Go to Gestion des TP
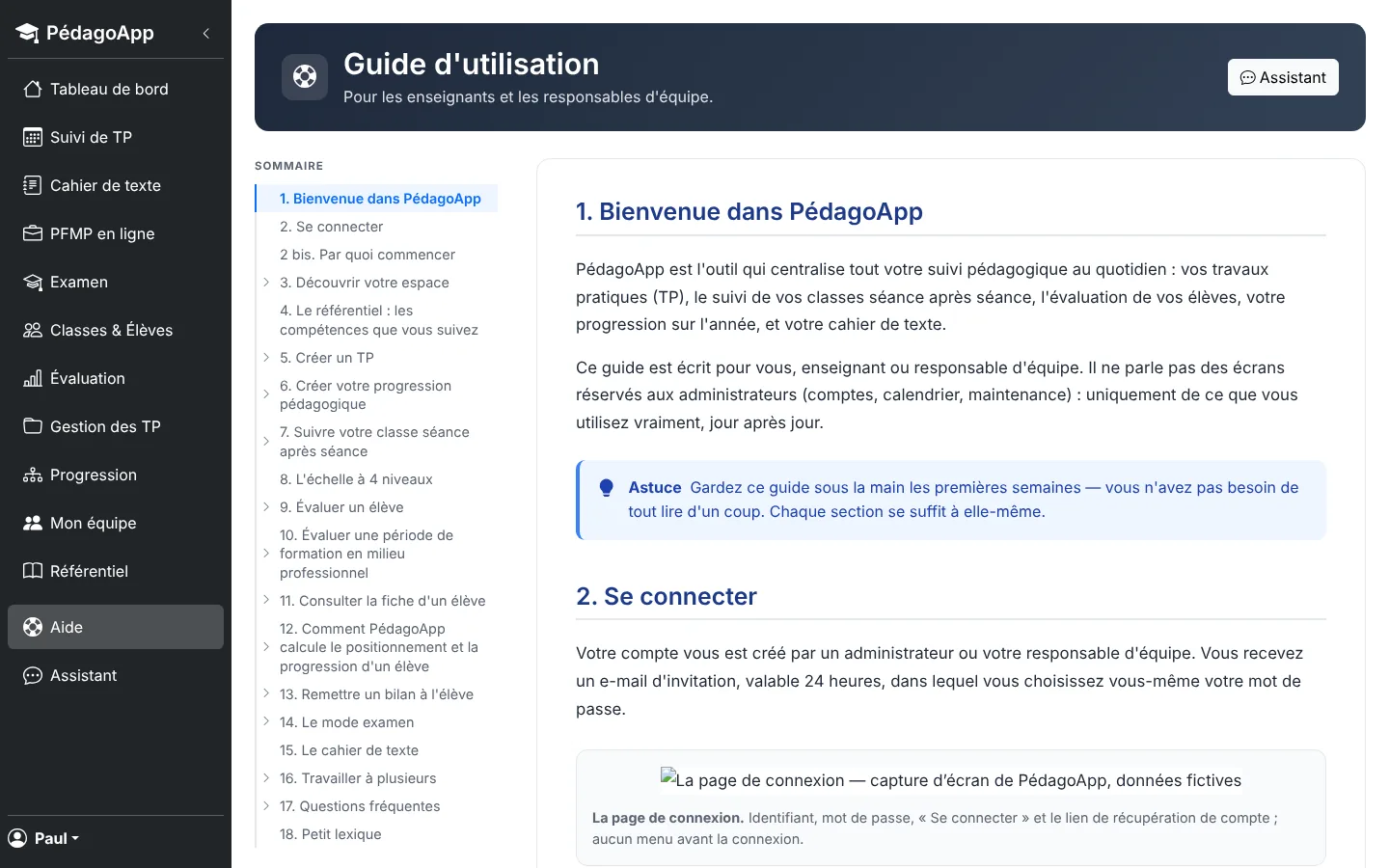The height and width of the screenshot is (868, 1389). tap(116, 426)
